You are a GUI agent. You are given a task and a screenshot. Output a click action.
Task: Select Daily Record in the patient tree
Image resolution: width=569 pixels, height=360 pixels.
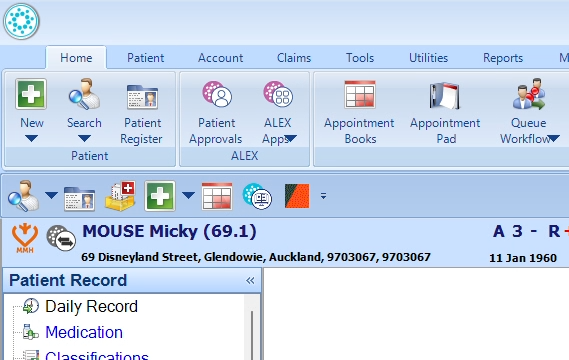(91, 306)
